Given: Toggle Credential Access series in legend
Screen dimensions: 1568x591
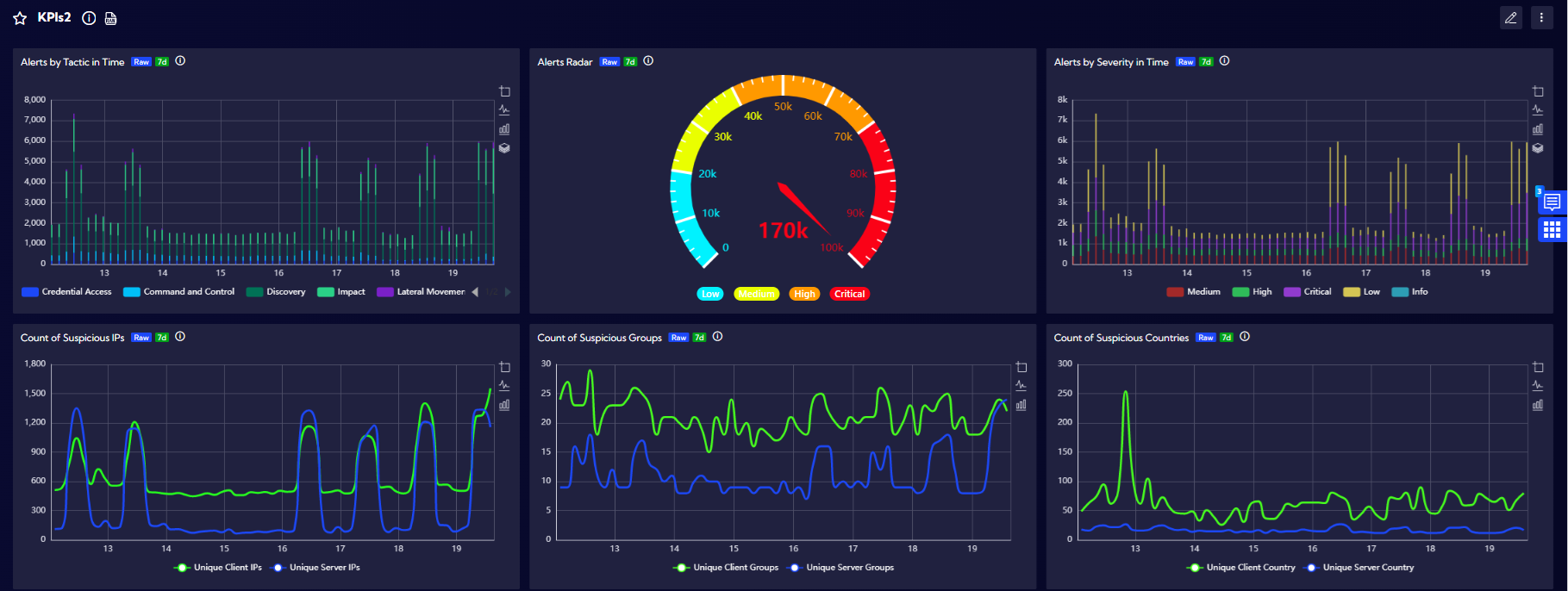Looking at the screenshot, I should coord(67,292).
